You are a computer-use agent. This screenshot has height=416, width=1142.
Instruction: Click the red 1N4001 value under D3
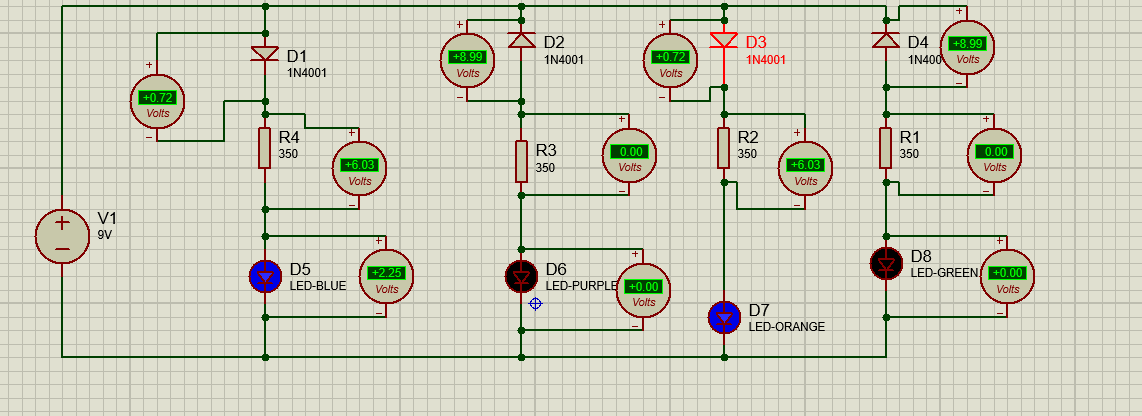766,60
